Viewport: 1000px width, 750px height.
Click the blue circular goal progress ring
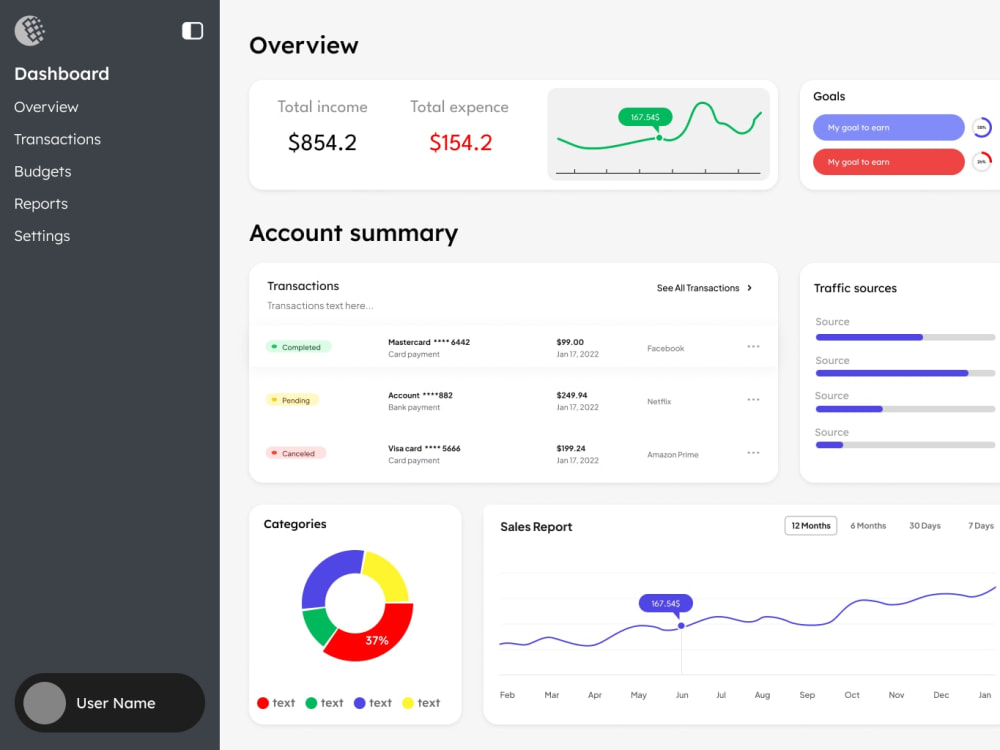(982, 128)
